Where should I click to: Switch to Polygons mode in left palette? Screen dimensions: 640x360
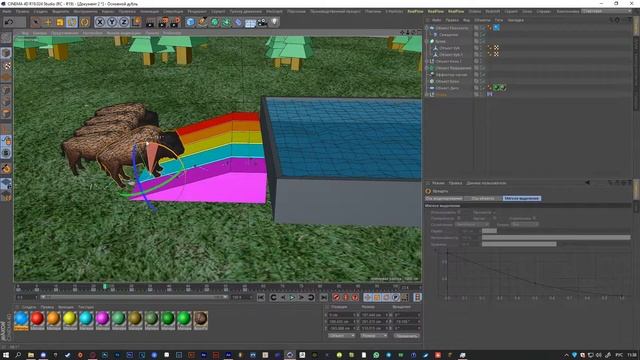tap(6, 113)
